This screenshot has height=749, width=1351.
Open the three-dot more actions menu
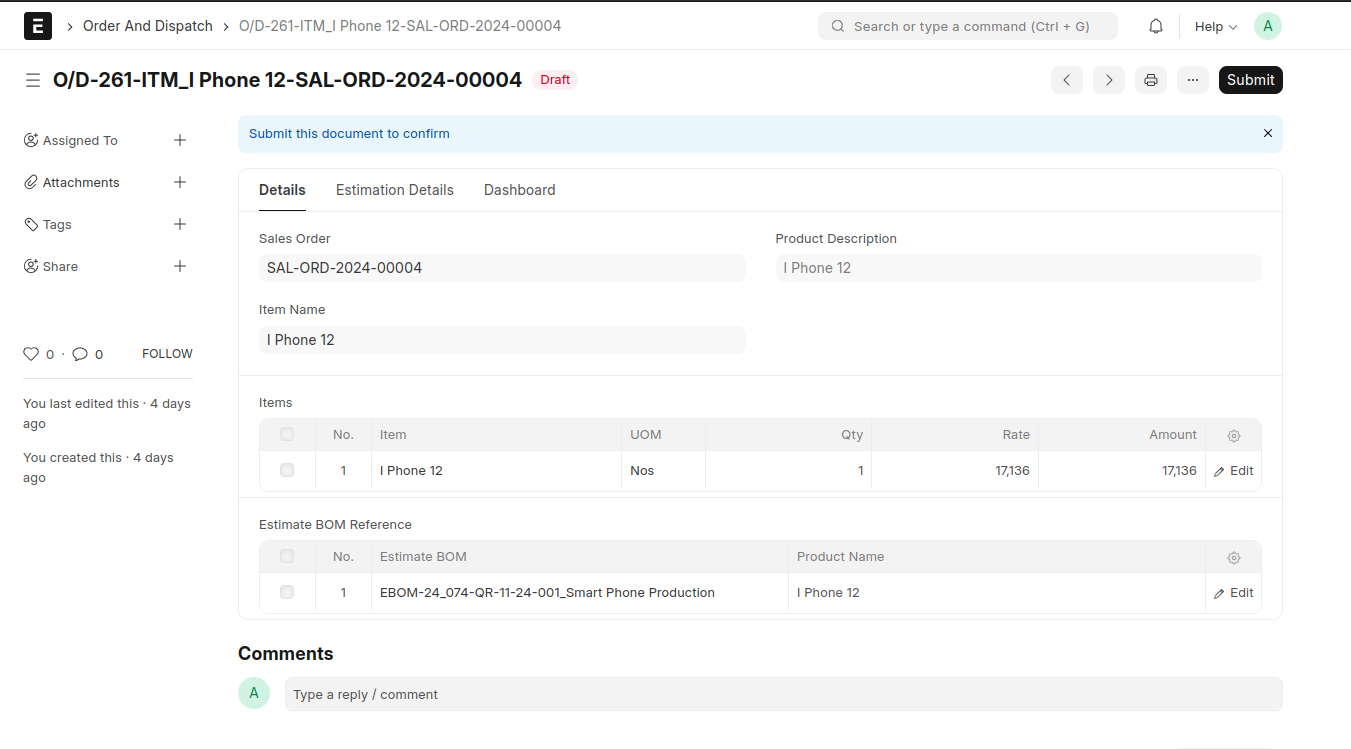(x=1193, y=80)
